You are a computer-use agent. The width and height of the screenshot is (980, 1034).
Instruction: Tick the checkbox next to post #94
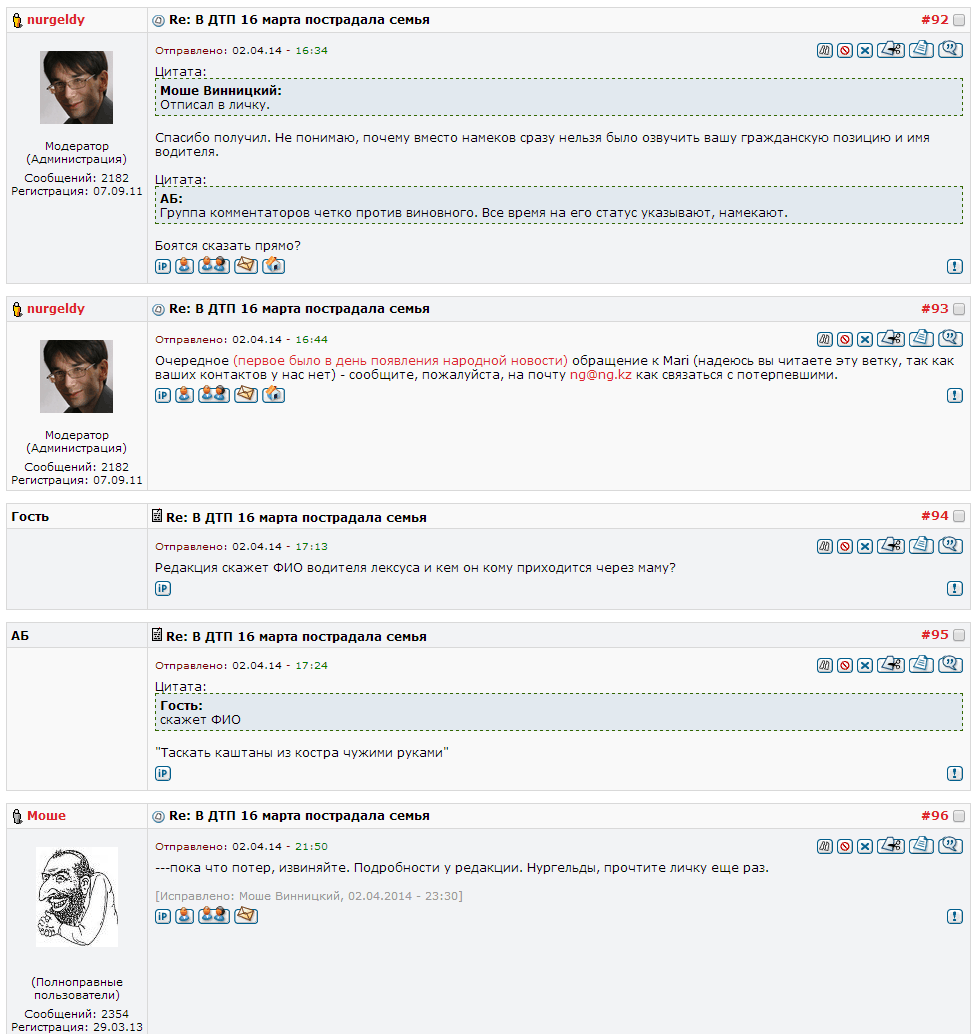(x=959, y=516)
